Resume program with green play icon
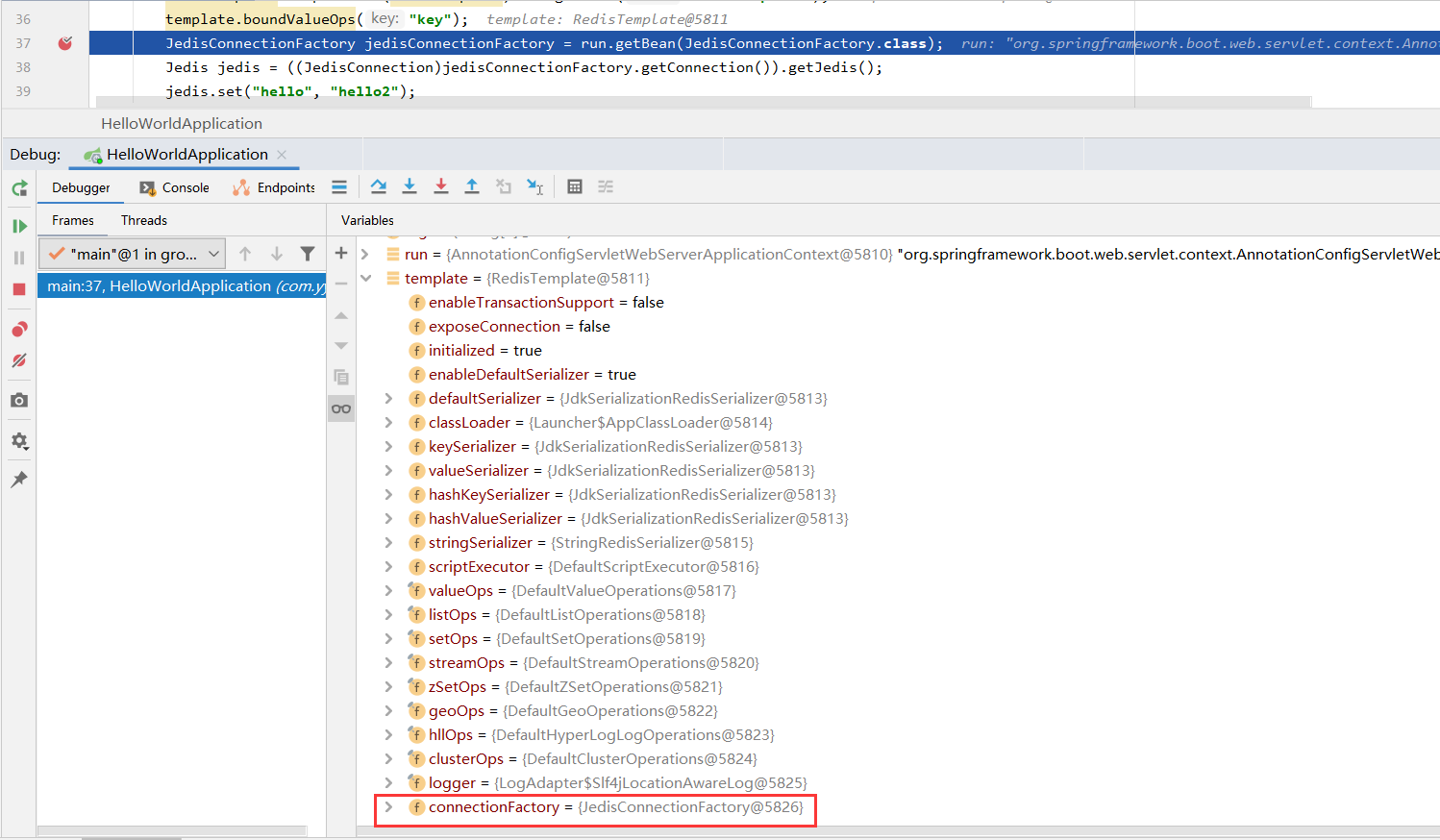The width and height of the screenshot is (1440, 840). coord(19,226)
